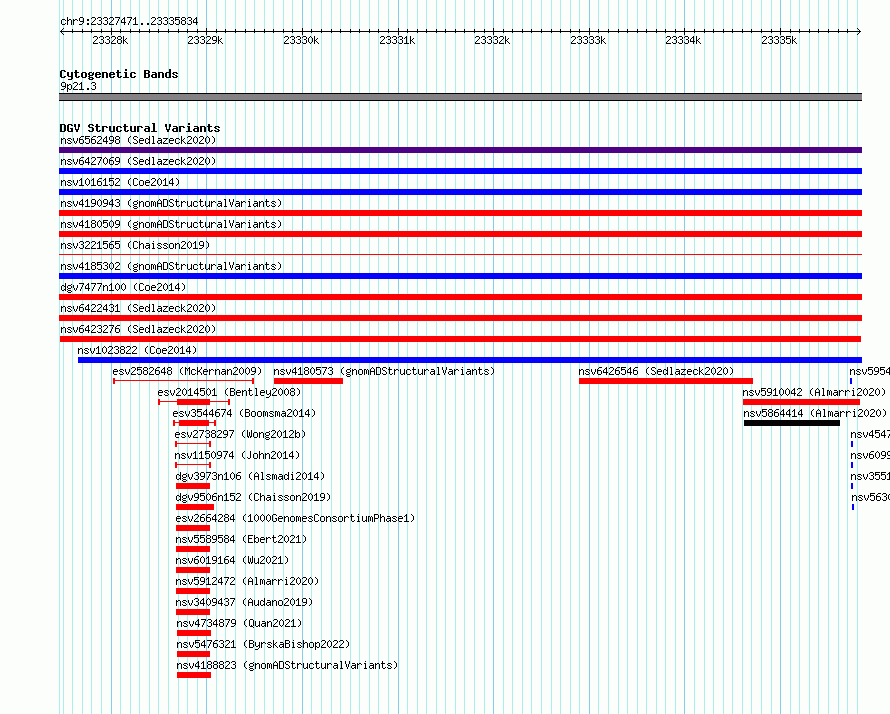
Task: Select the DGV Structural Variants track title
Action: point(140,128)
